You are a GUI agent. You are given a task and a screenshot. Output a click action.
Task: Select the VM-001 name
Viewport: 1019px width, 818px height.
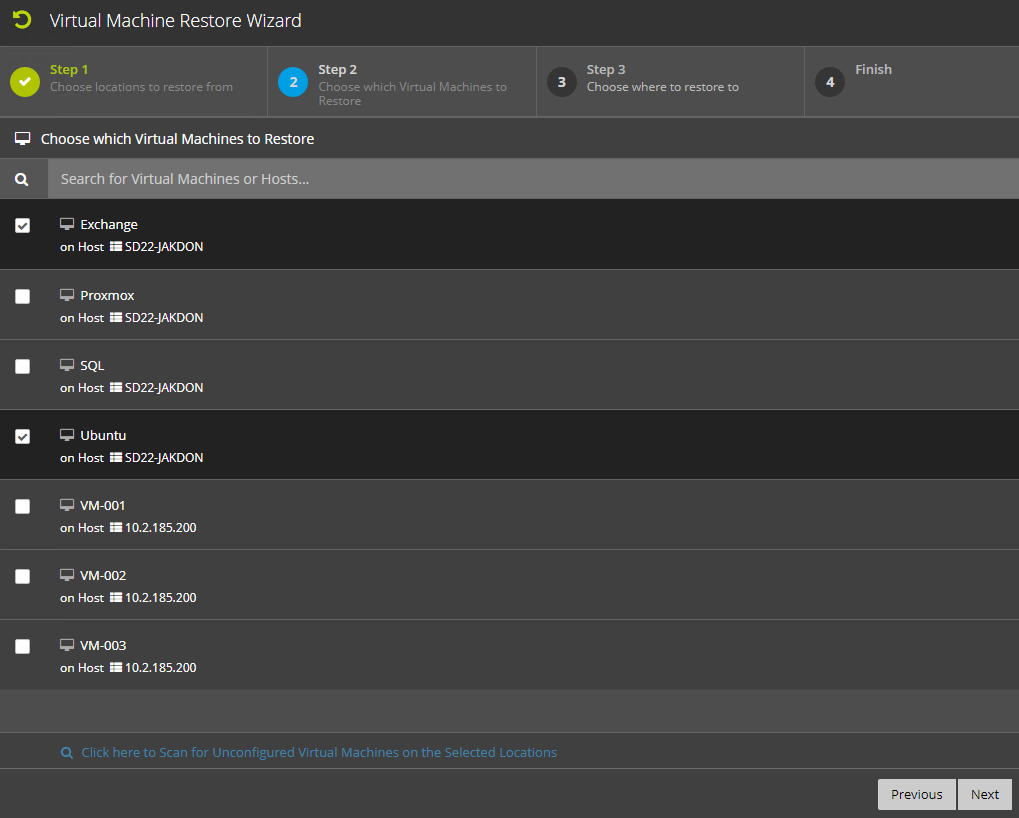click(103, 505)
